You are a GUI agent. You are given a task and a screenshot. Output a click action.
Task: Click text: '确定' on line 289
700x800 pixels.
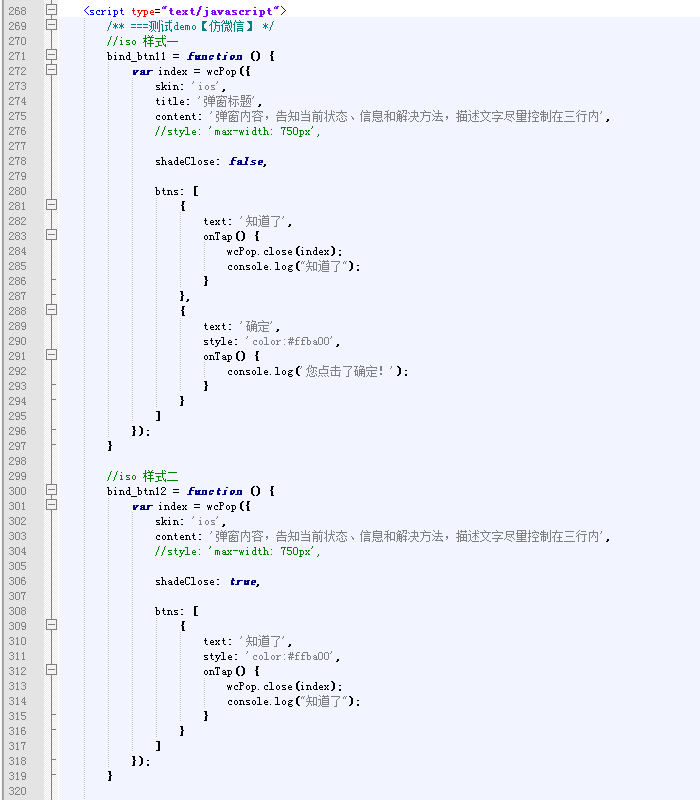[241, 327]
